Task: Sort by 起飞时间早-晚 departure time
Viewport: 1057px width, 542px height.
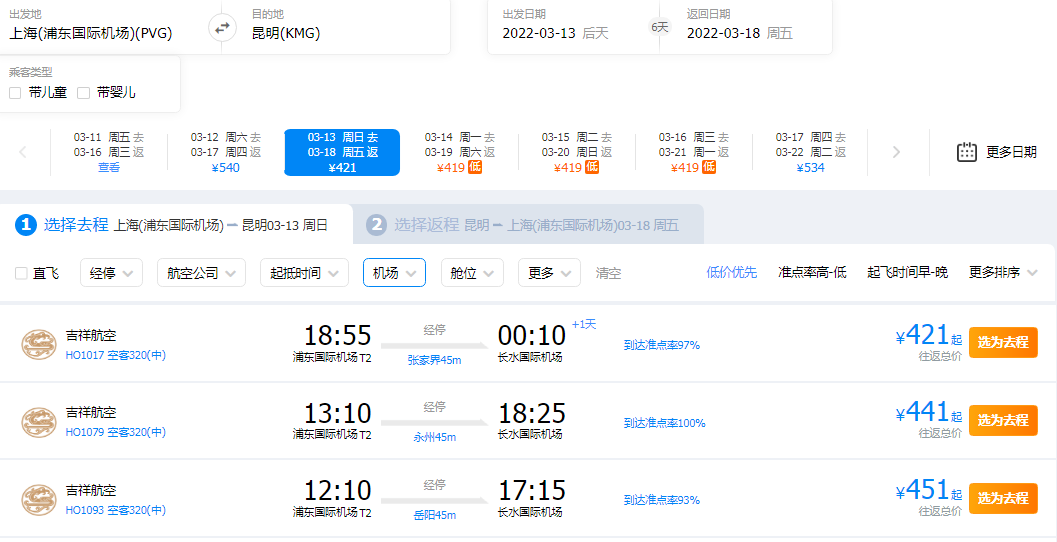Action: tap(907, 272)
